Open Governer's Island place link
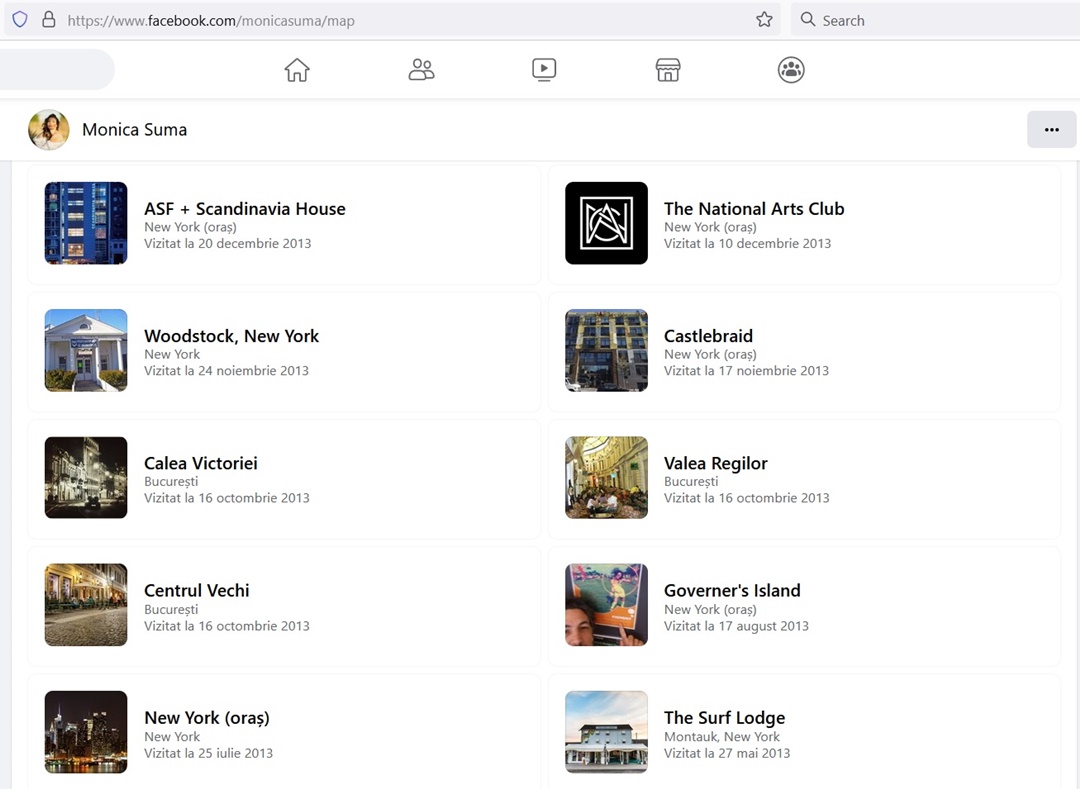This screenshot has width=1080, height=789. [x=732, y=591]
